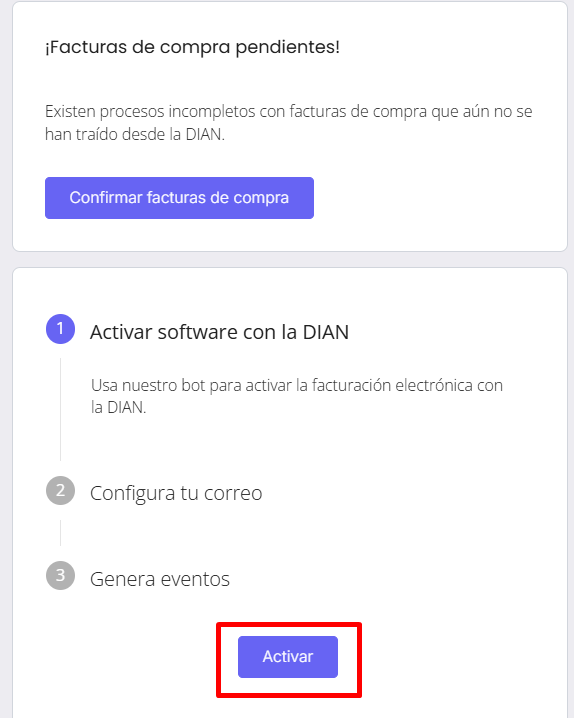Expand the Configura tu correo step
The image size is (574, 718).
(x=176, y=494)
